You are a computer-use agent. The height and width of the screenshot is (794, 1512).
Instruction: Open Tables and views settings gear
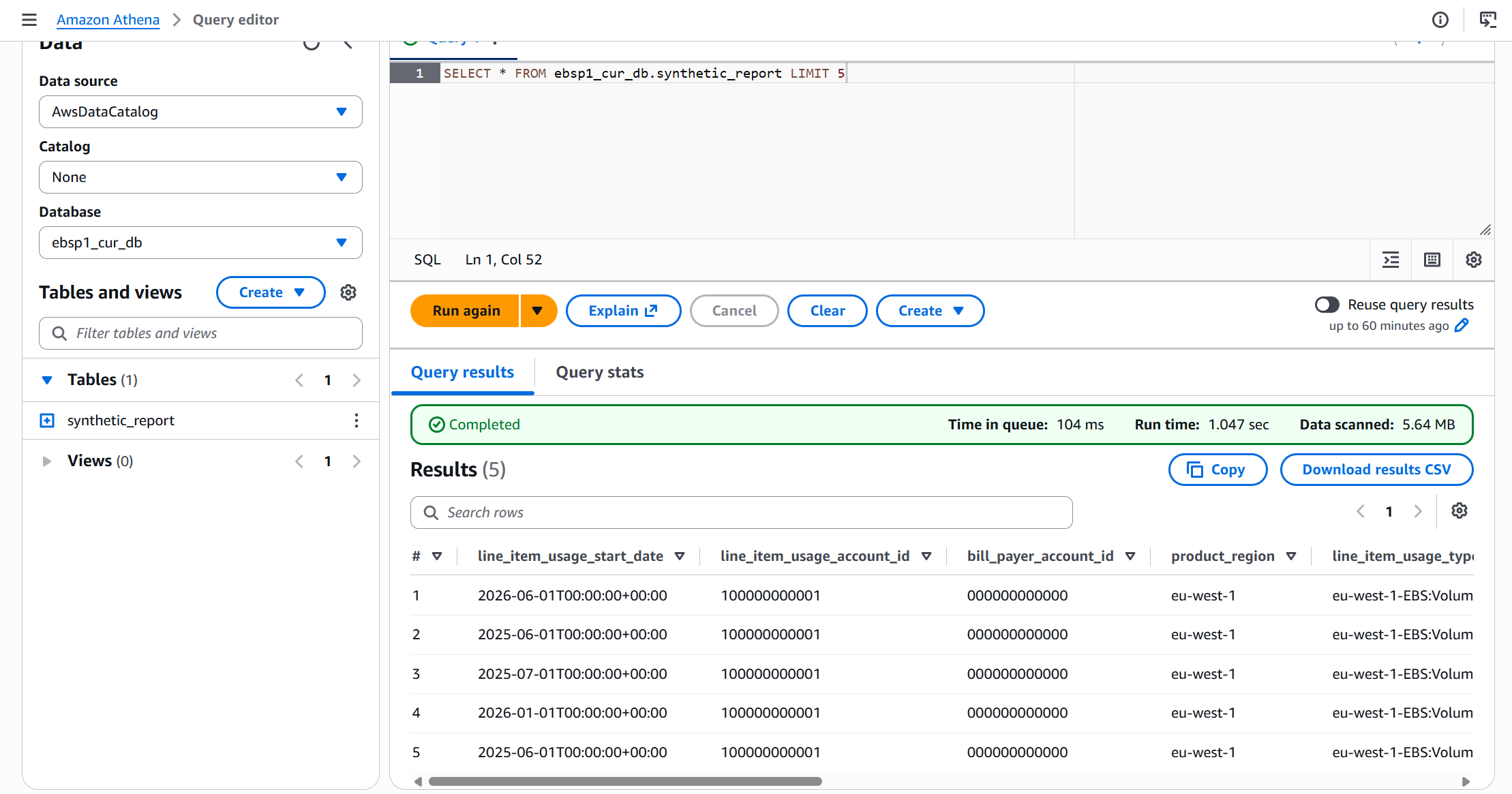[x=348, y=292]
